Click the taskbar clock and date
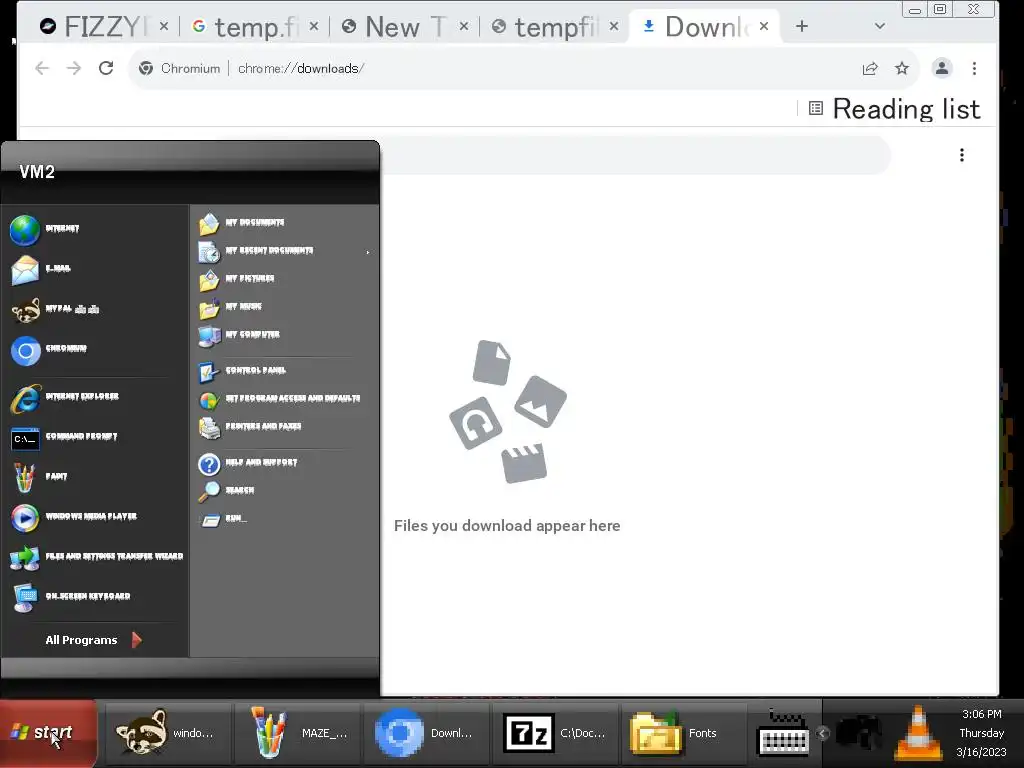 coord(981,733)
